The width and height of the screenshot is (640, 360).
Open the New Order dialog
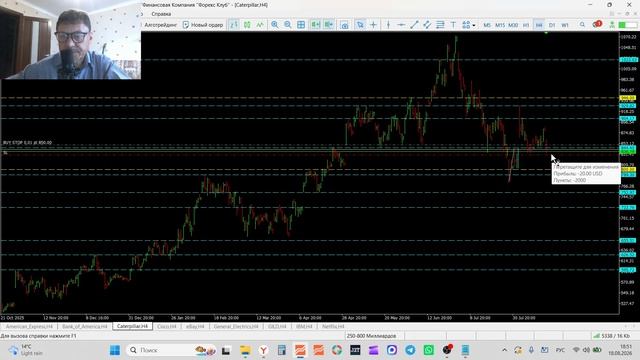coord(203,25)
